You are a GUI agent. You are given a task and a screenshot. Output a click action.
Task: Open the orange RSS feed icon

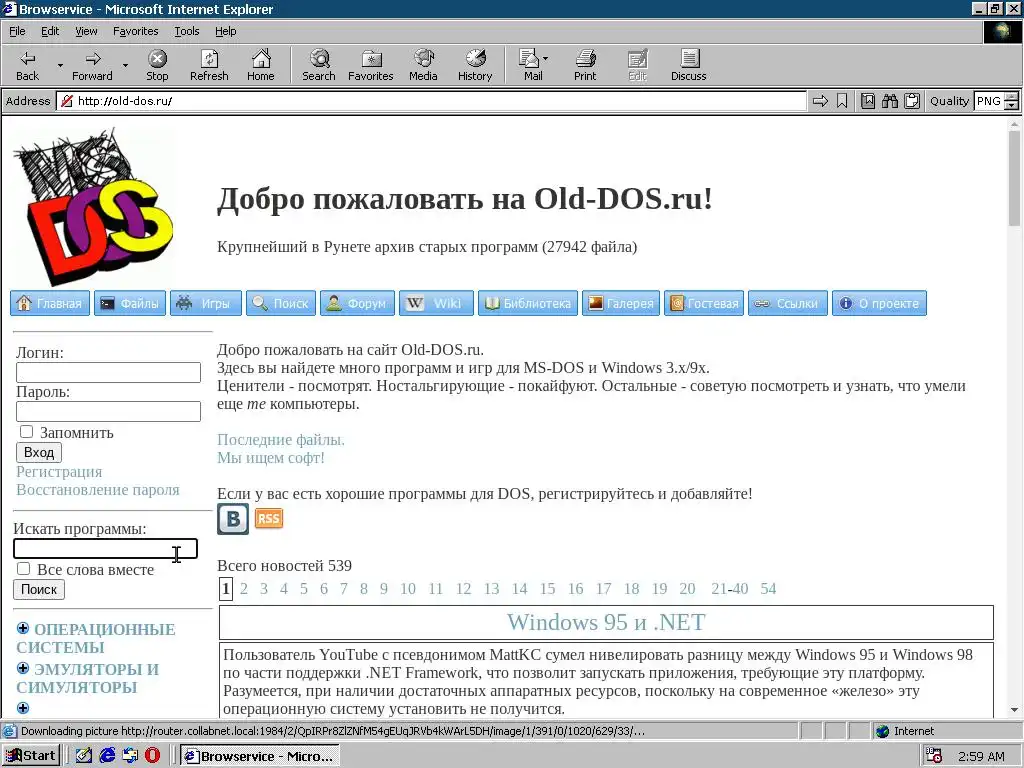[x=268, y=519]
